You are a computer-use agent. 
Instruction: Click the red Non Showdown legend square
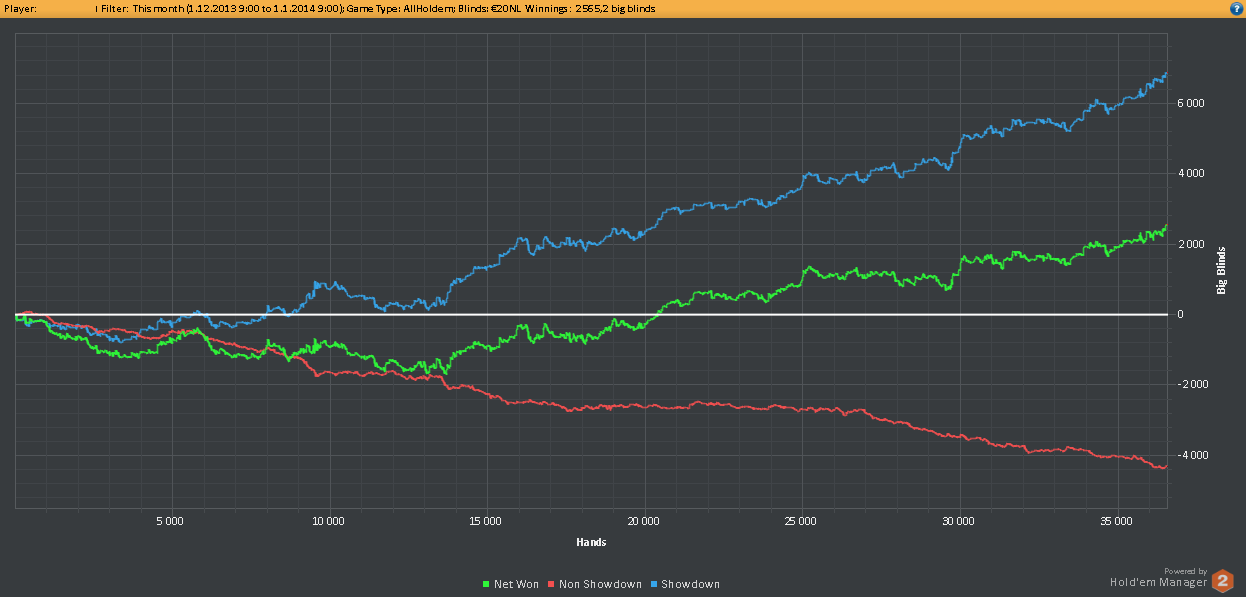(552, 584)
